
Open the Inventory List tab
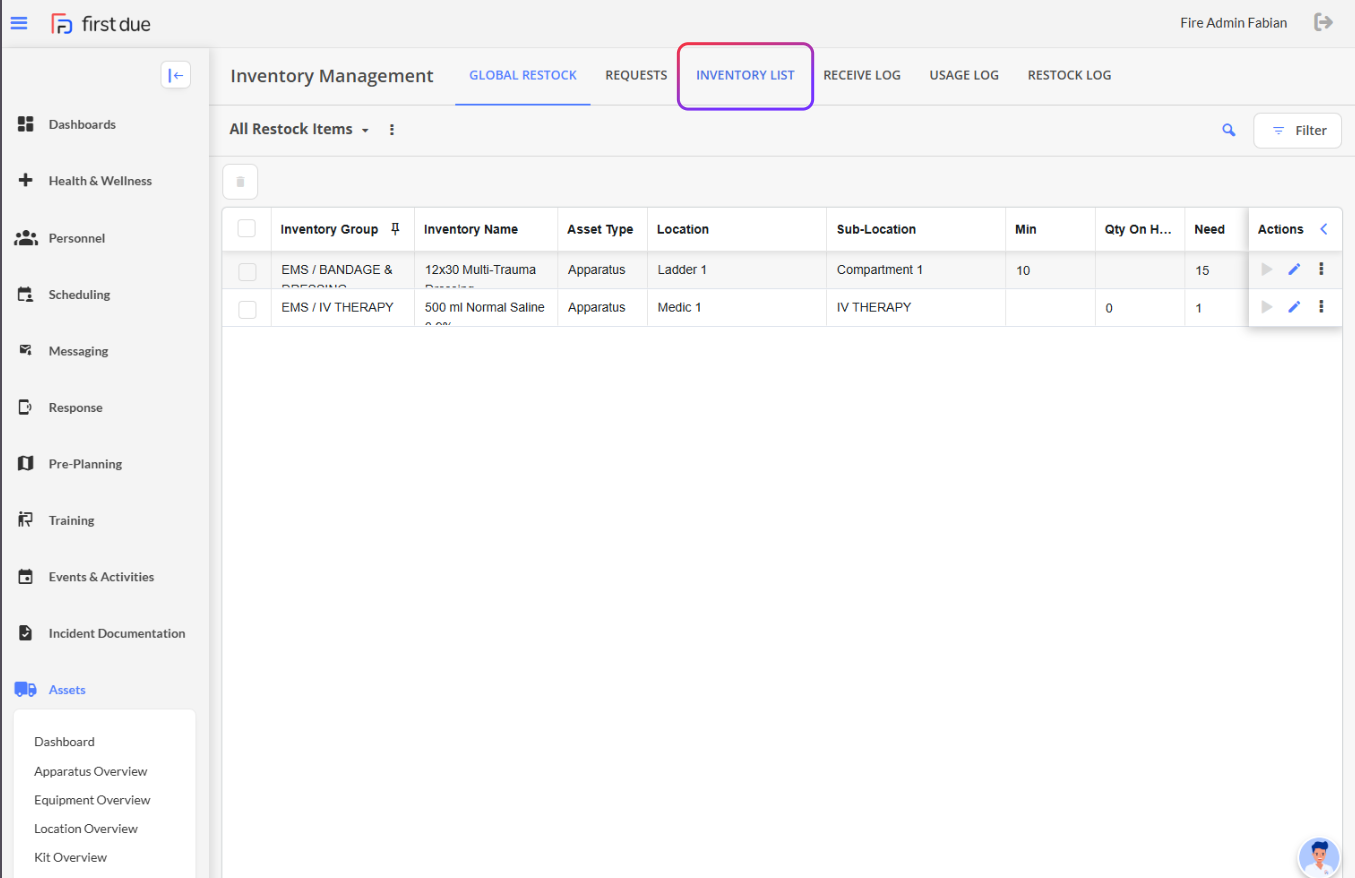[x=745, y=75]
